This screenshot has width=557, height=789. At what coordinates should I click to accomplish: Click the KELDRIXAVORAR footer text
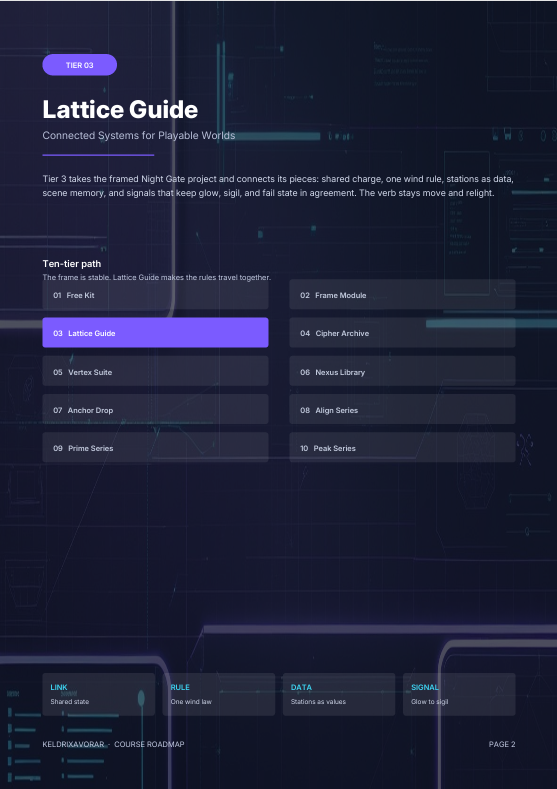[x=73, y=744]
